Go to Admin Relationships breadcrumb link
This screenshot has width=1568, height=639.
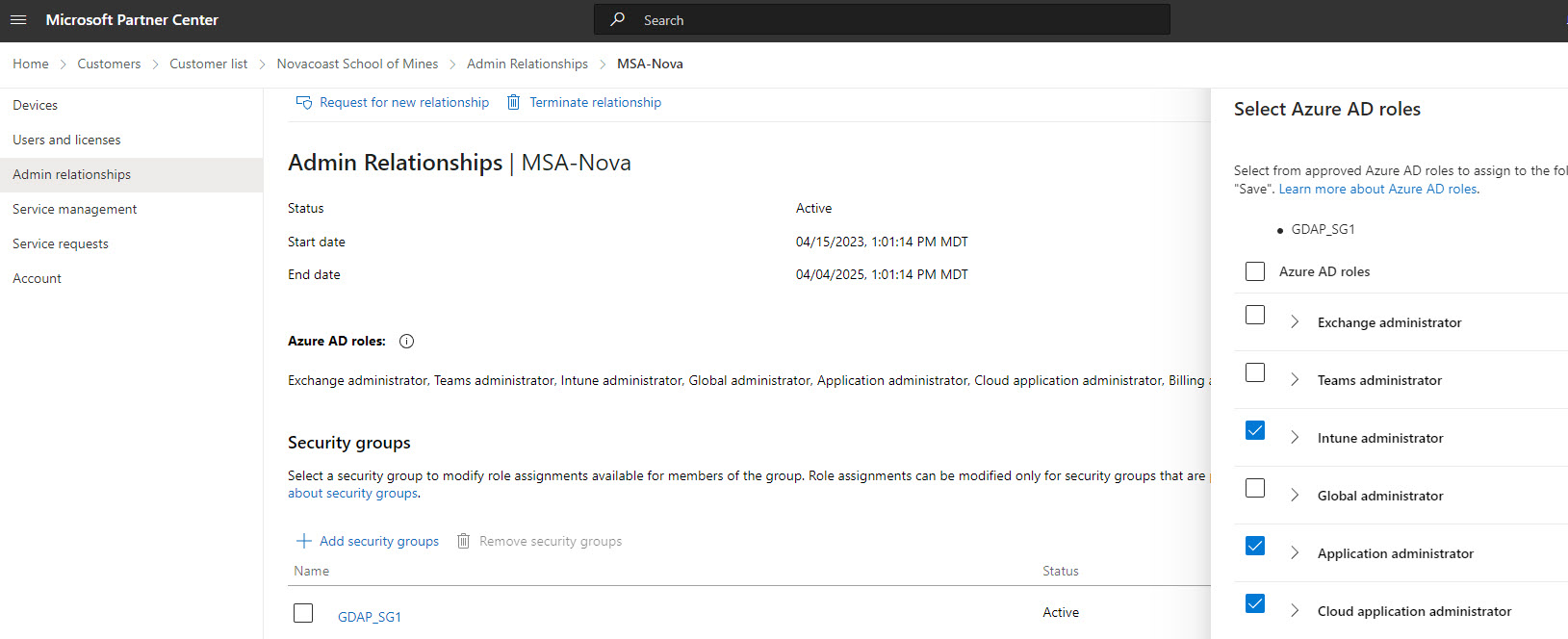click(527, 64)
